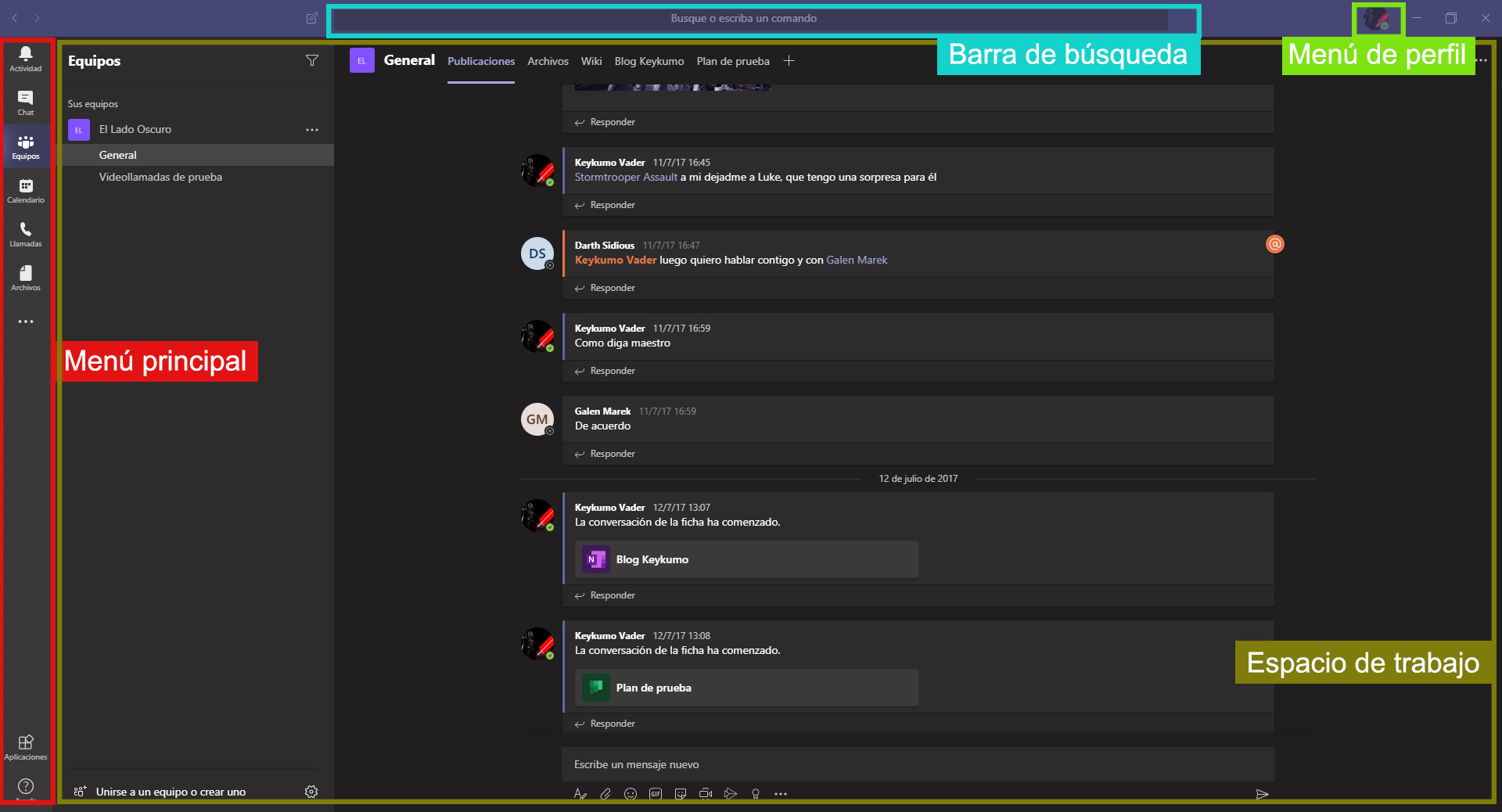Open the Actividad notifications panel
Screen dimensions: 1502x812
[x=26, y=59]
